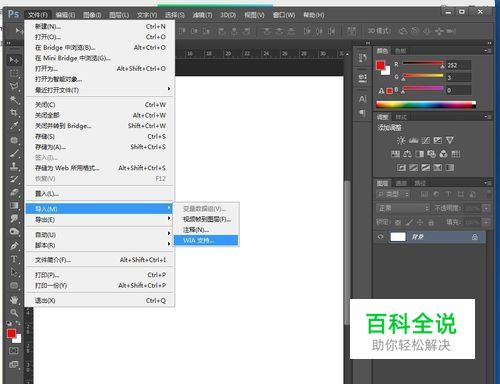
Task: Add a Color Balance adjustment
Action: [x=407, y=154]
